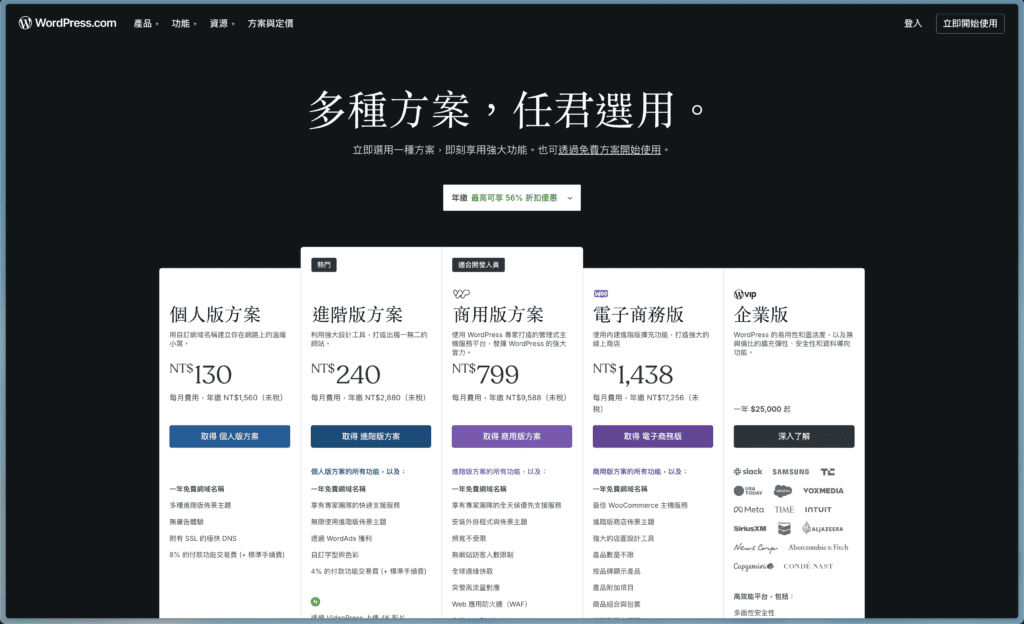Click the TIME logo

coord(785,510)
